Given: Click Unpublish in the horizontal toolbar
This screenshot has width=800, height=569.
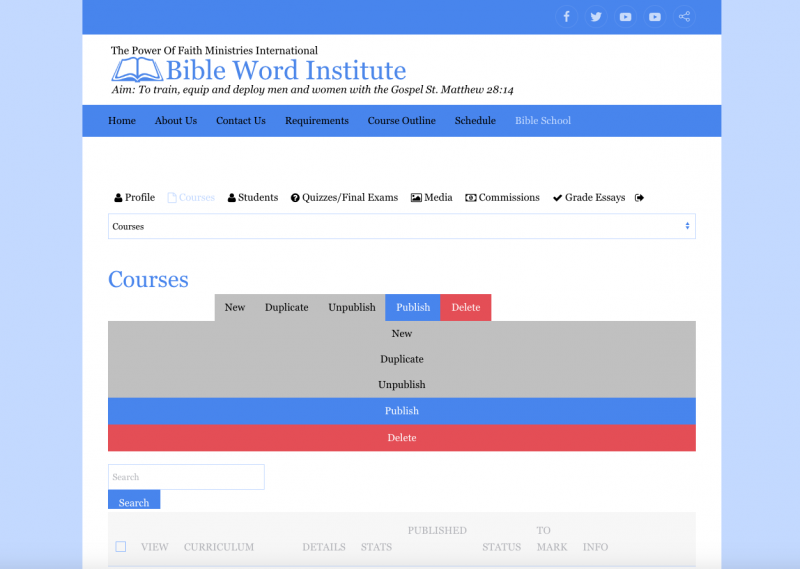Looking at the screenshot, I should pos(352,307).
